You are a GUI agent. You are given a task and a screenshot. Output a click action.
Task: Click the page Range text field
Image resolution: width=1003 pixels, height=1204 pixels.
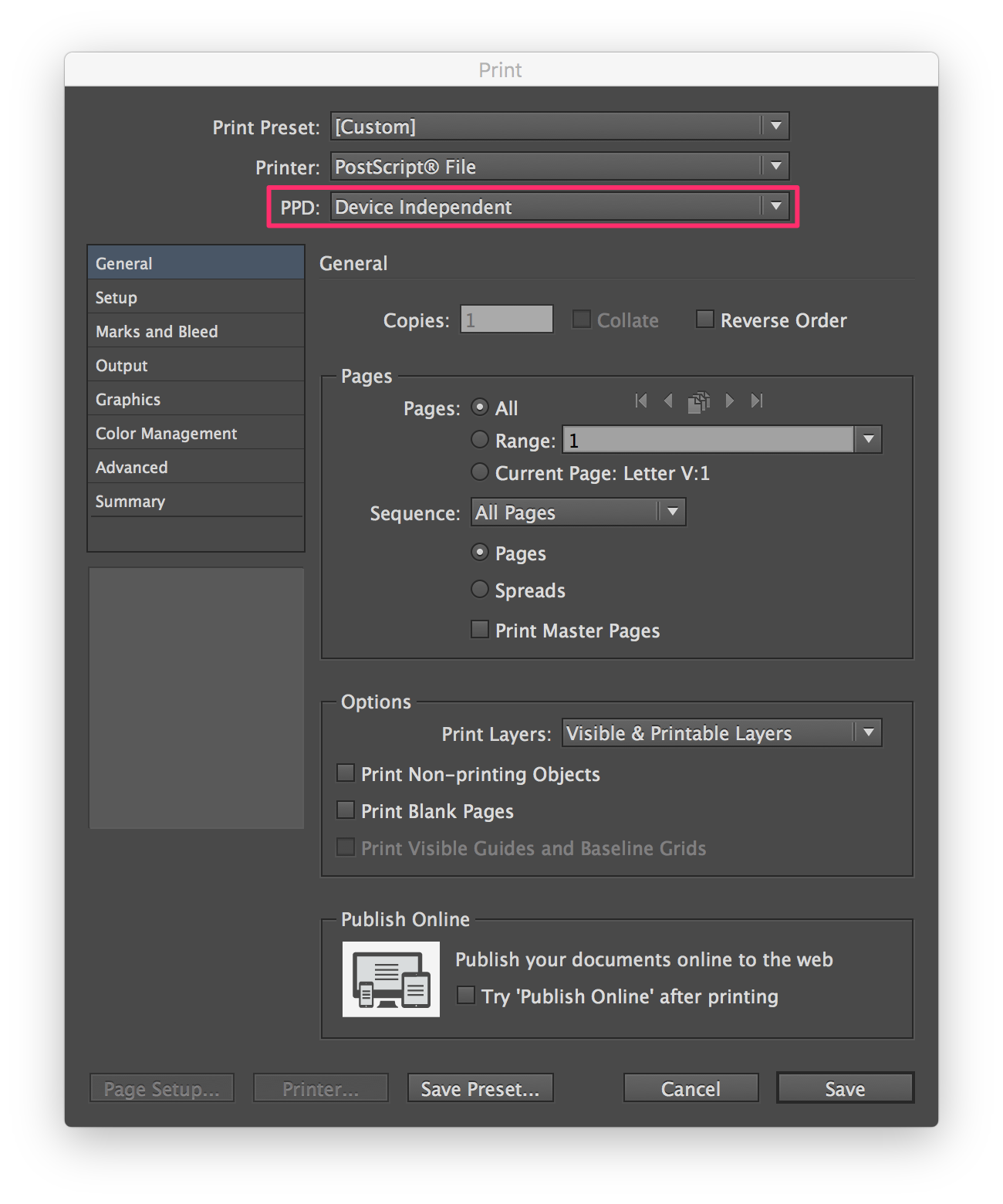708,440
